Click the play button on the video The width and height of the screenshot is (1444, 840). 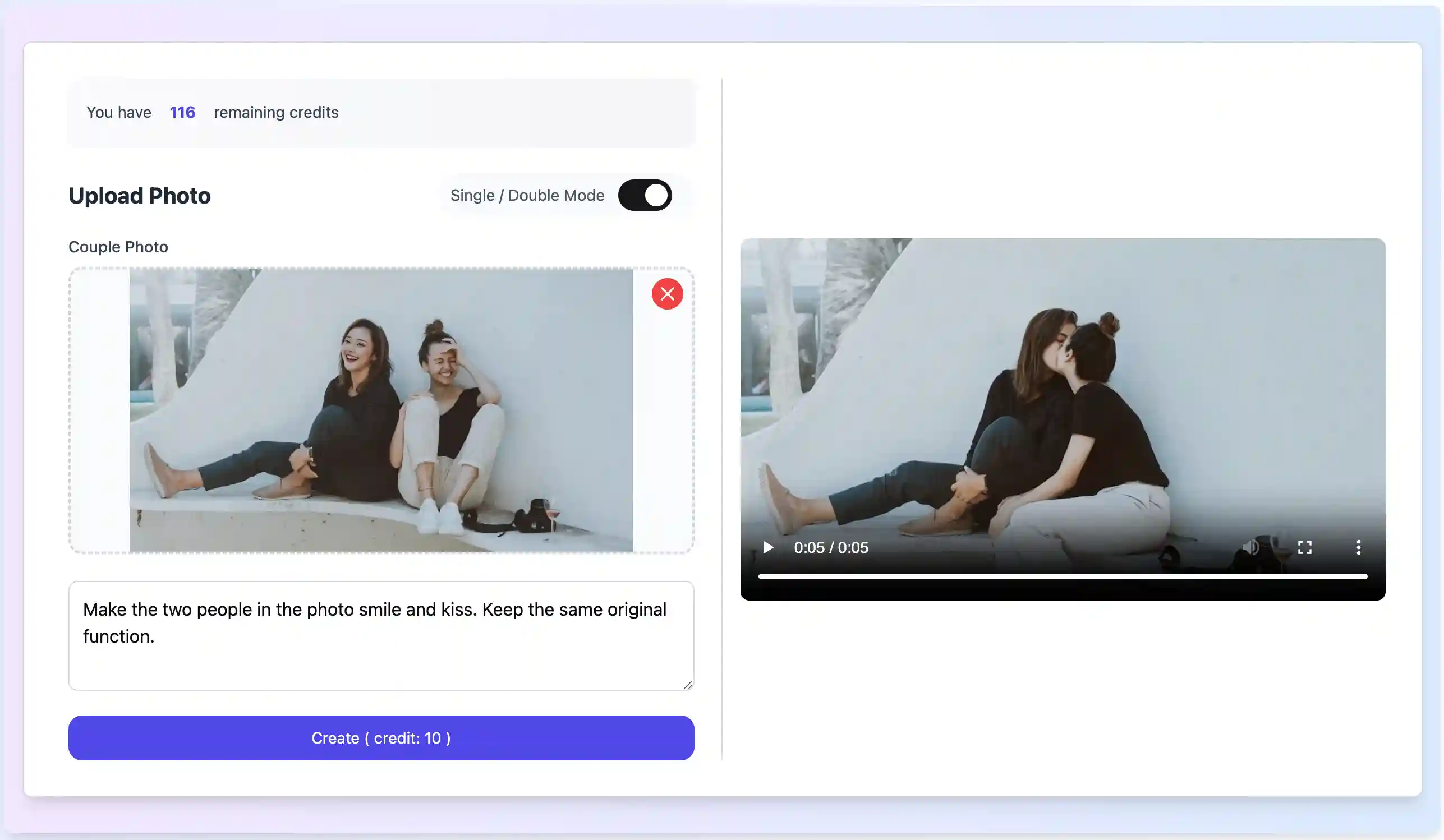[768, 547]
